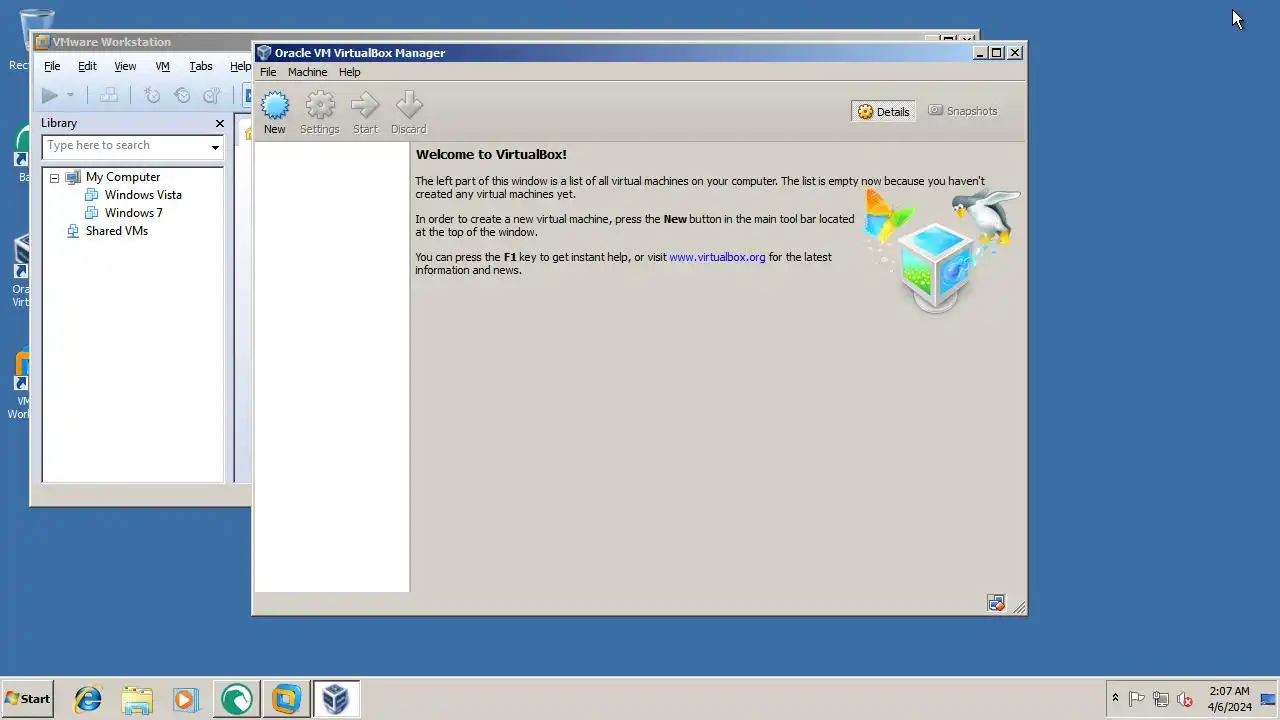Screen dimensions: 1280x720
Task: Select Windows 7 virtual machine
Action: pyautogui.click(x=133, y=213)
